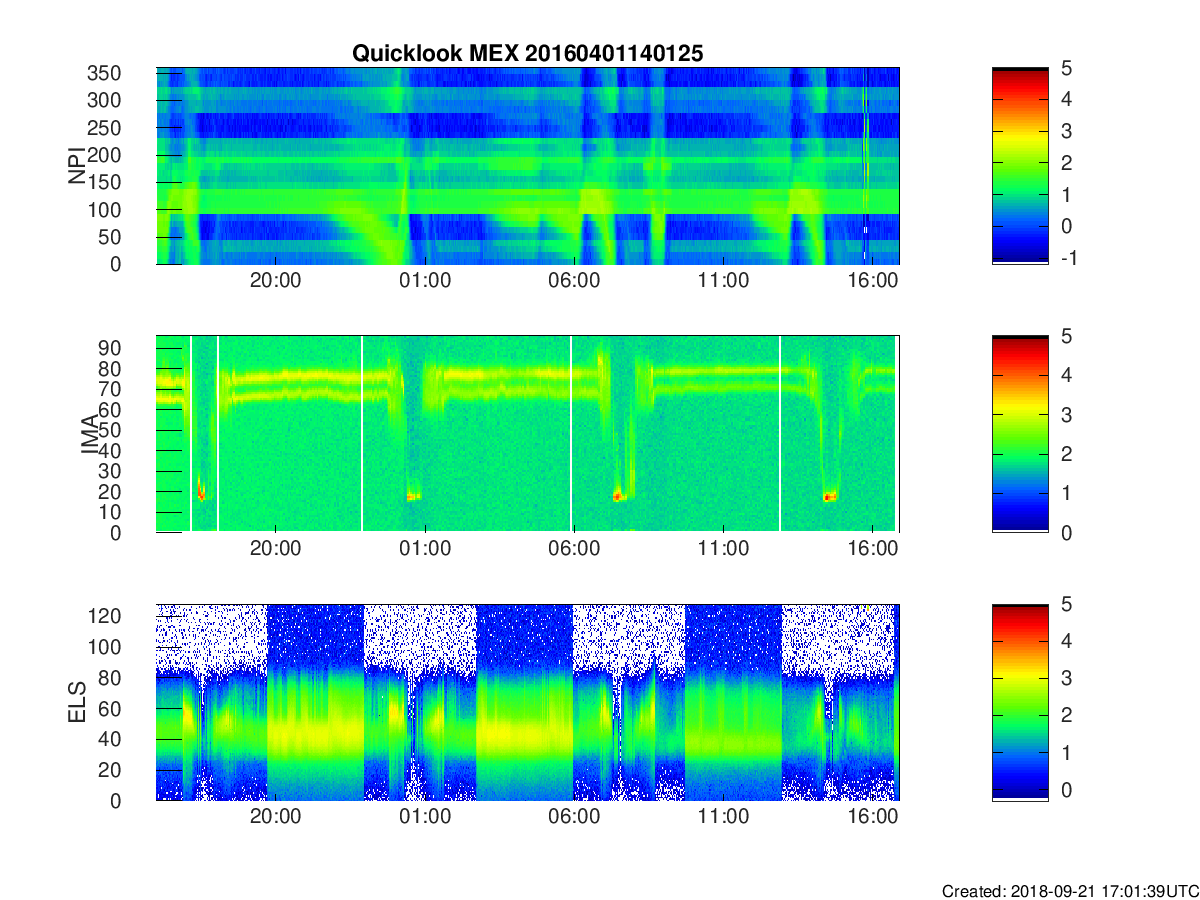Viewport: 1200px width, 900px height.
Task: Click '11:00' under the ELS panel
Action: (x=724, y=817)
